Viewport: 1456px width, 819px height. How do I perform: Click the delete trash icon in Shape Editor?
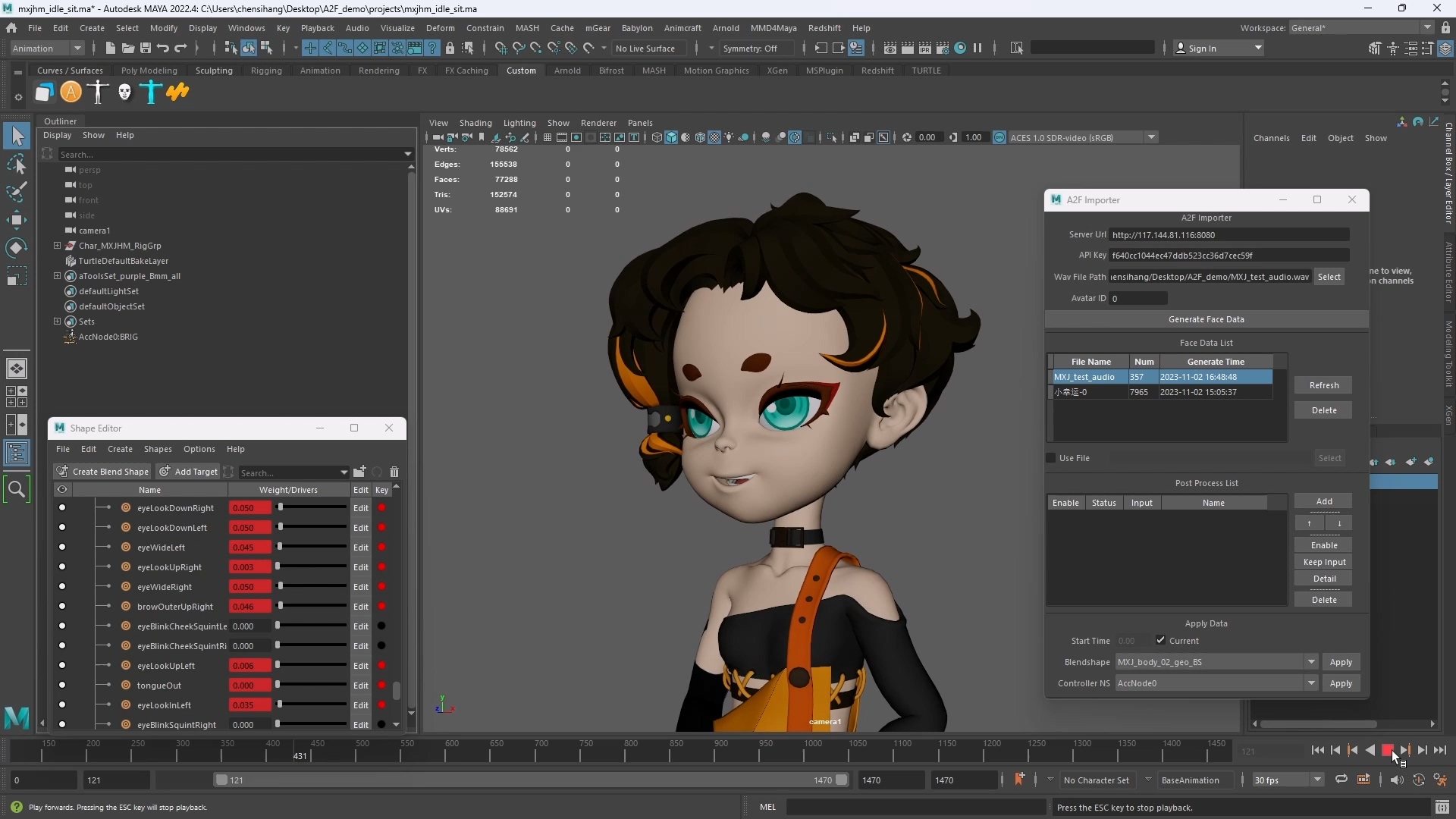[x=394, y=472]
